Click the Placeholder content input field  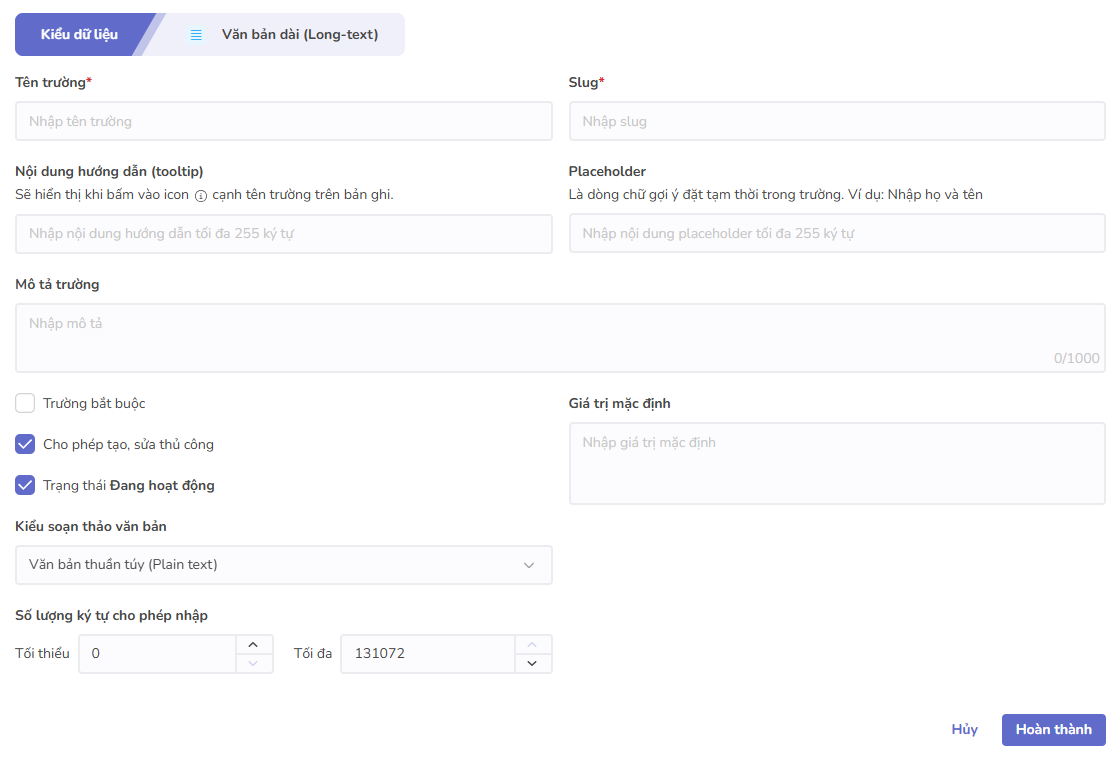tap(836, 234)
